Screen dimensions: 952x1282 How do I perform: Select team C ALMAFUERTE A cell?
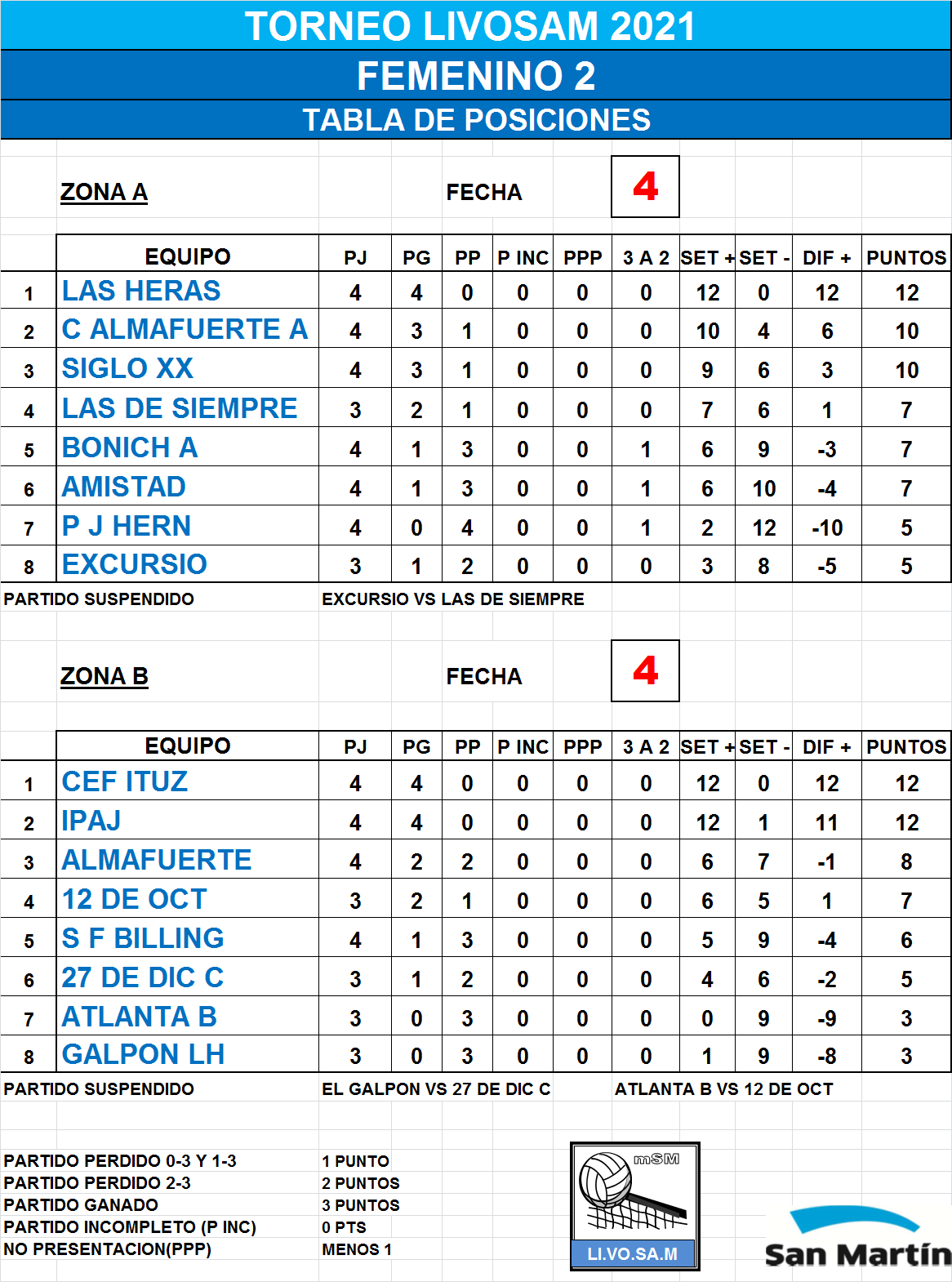point(187,329)
